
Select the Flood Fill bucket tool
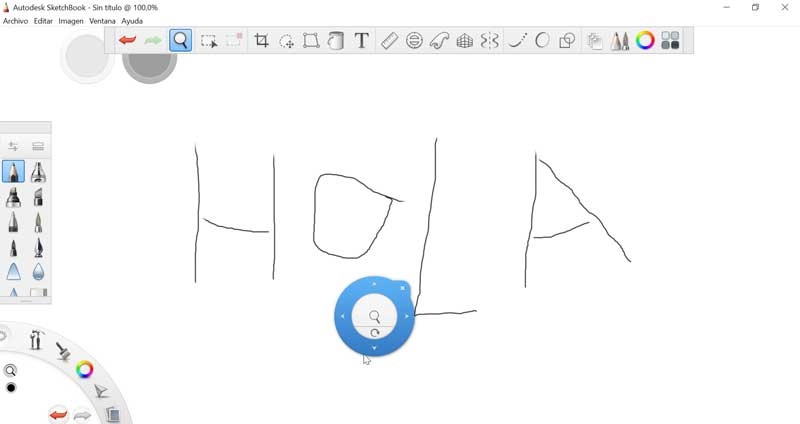click(336, 40)
